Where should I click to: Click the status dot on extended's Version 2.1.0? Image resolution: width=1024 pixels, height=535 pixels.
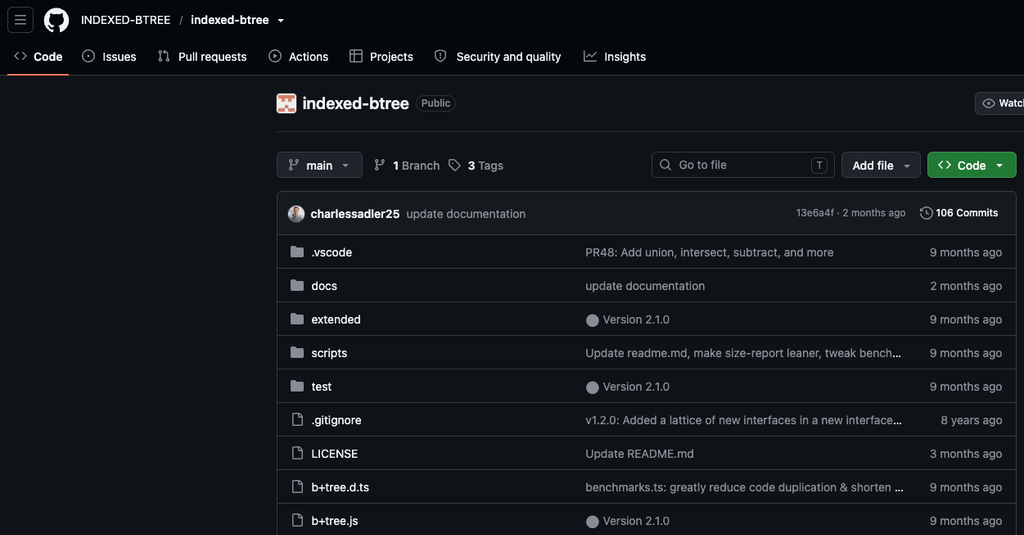[592, 320]
